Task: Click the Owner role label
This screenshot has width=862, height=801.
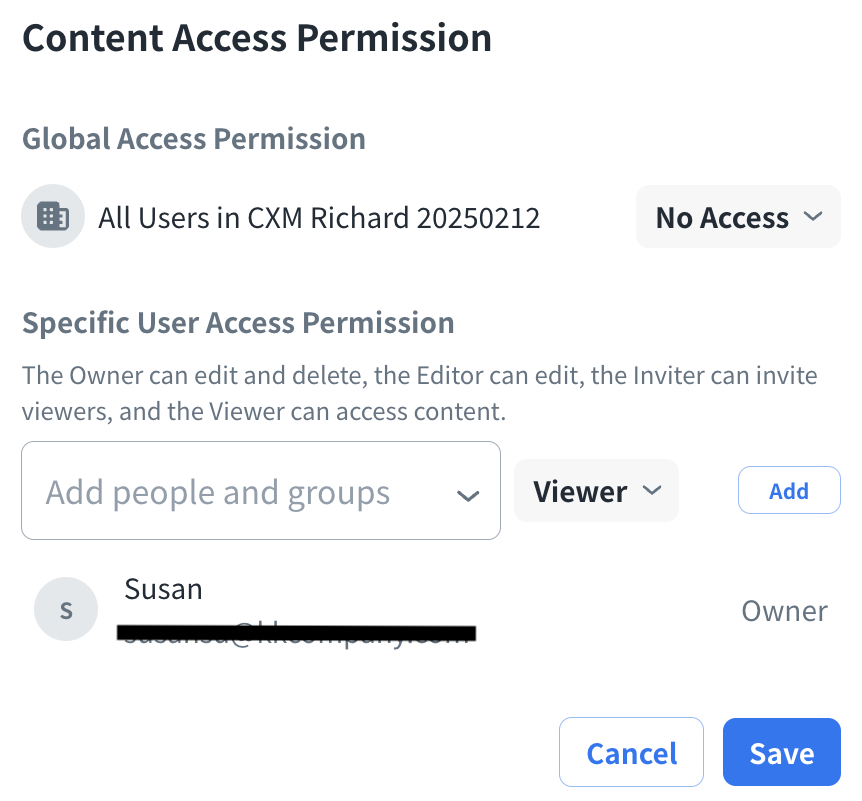Action: (784, 611)
